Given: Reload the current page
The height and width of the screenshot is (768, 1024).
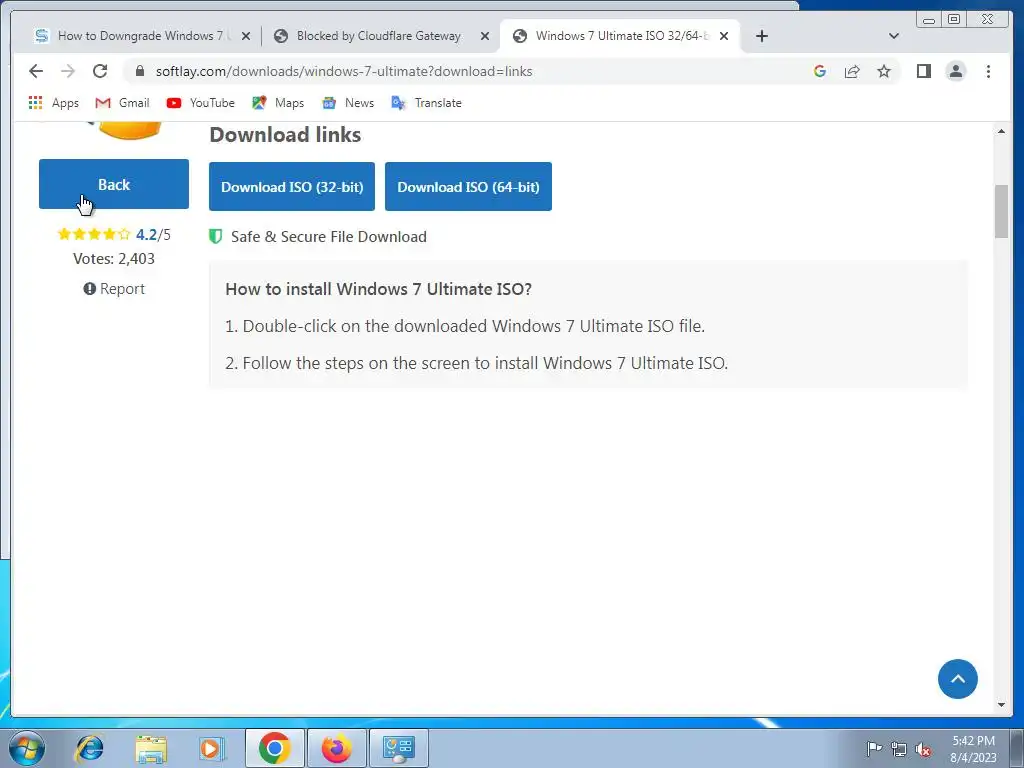Looking at the screenshot, I should (x=100, y=71).
